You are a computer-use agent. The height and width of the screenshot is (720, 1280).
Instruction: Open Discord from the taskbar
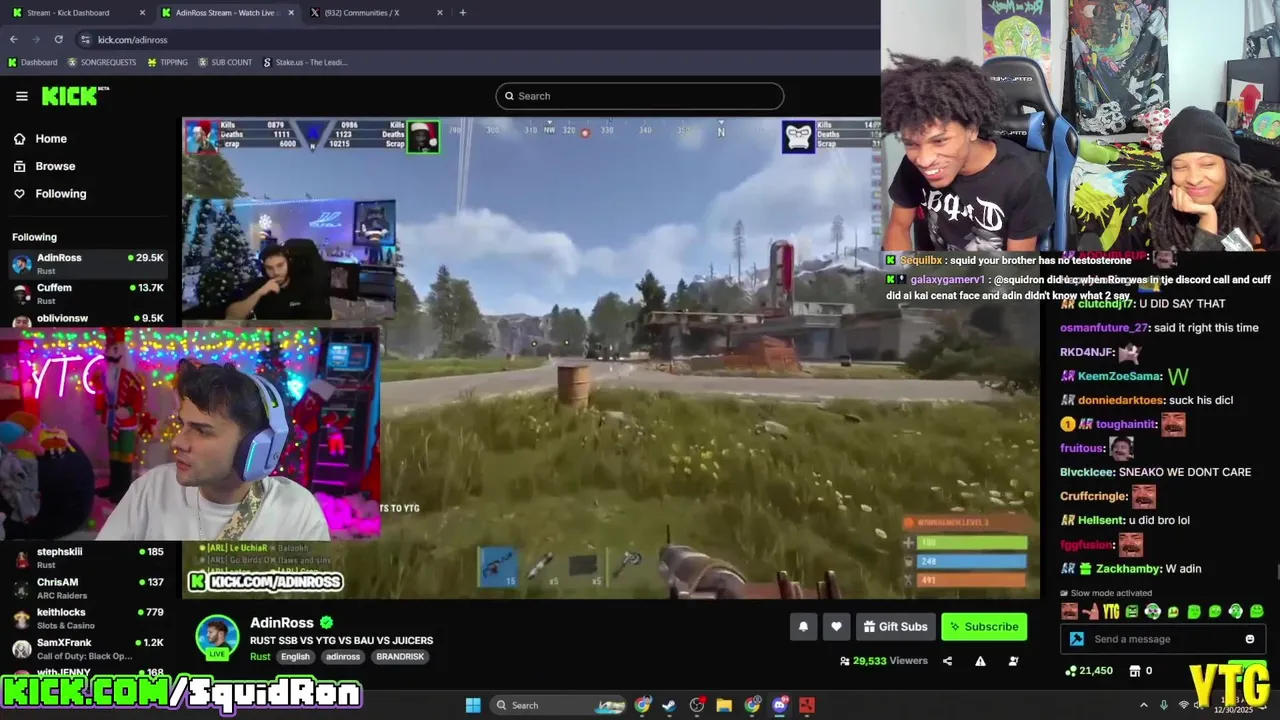coord(780,705)
